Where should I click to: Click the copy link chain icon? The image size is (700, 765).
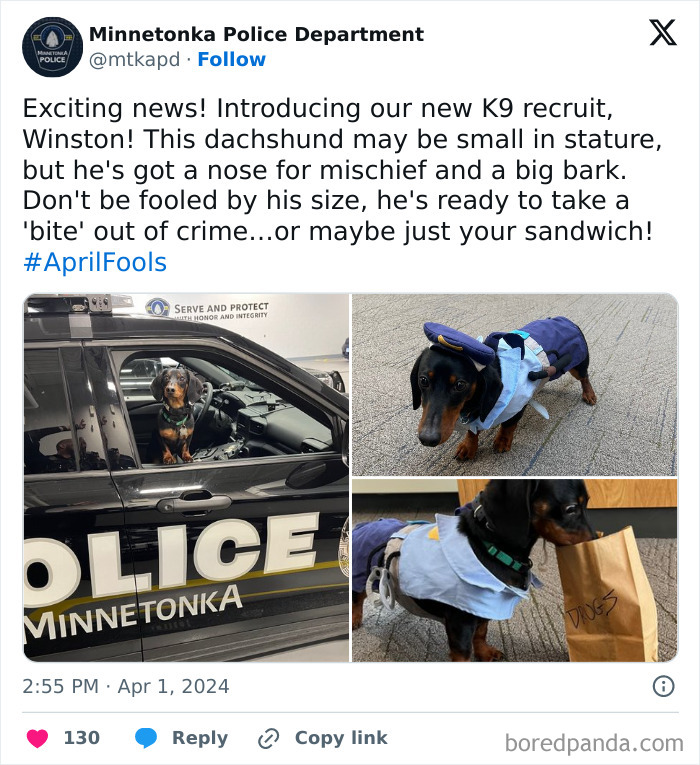(x=268, y=739)
